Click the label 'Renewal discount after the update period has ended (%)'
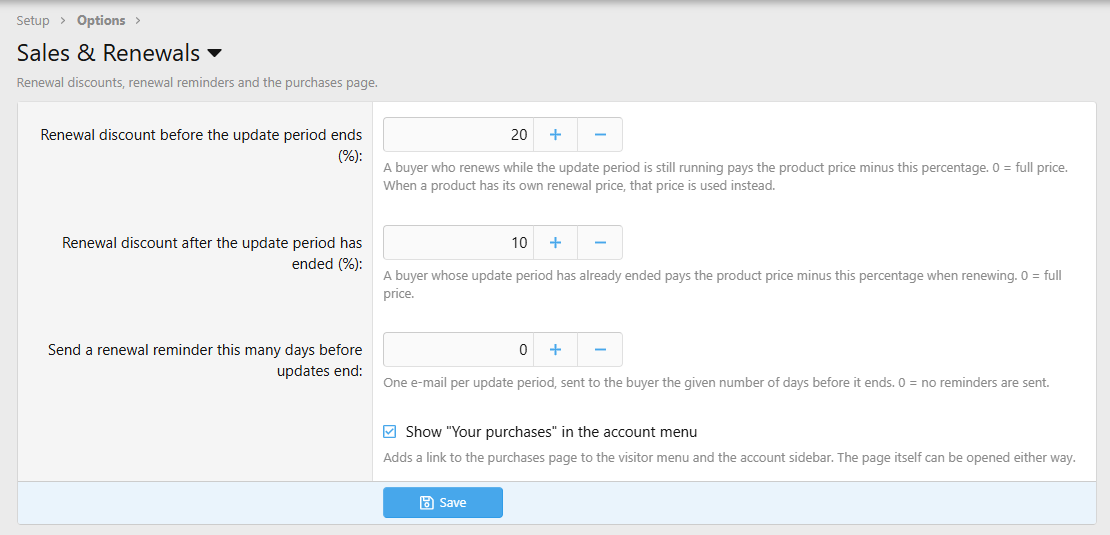The image size is (1110, 535). click(212, 253)
